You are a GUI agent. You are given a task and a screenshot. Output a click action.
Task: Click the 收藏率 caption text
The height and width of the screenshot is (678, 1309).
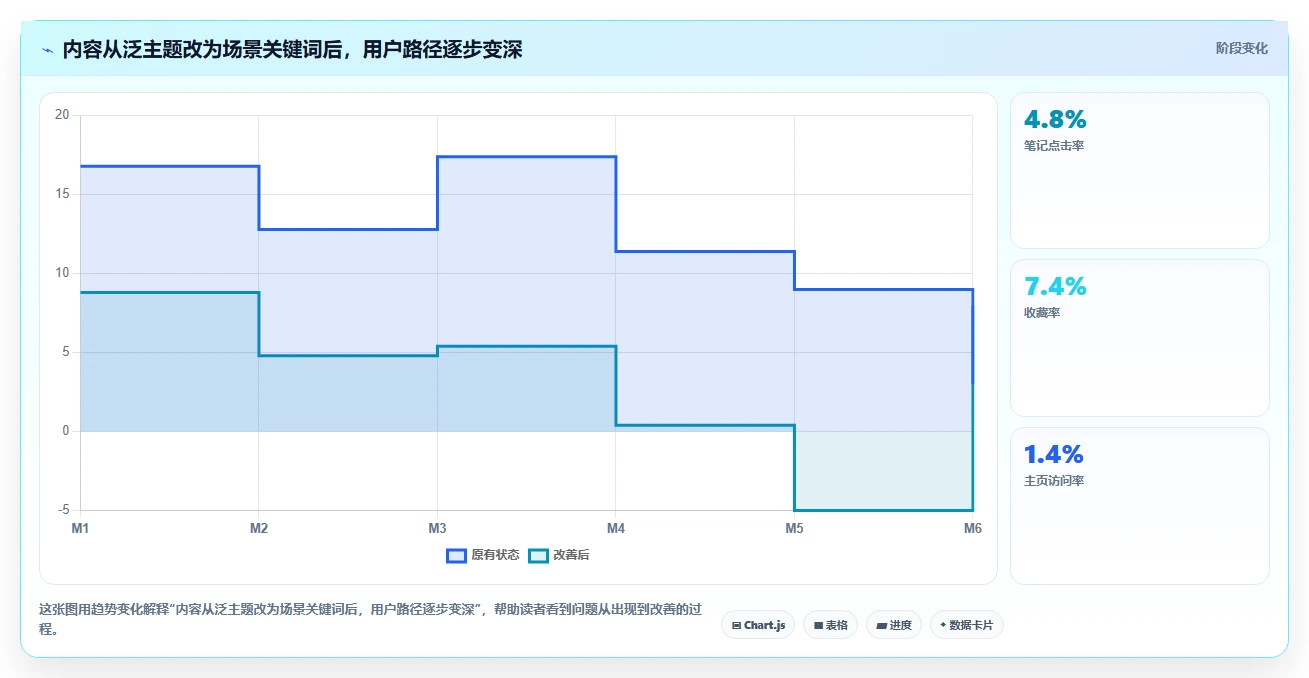click(x=1042, y=313)
